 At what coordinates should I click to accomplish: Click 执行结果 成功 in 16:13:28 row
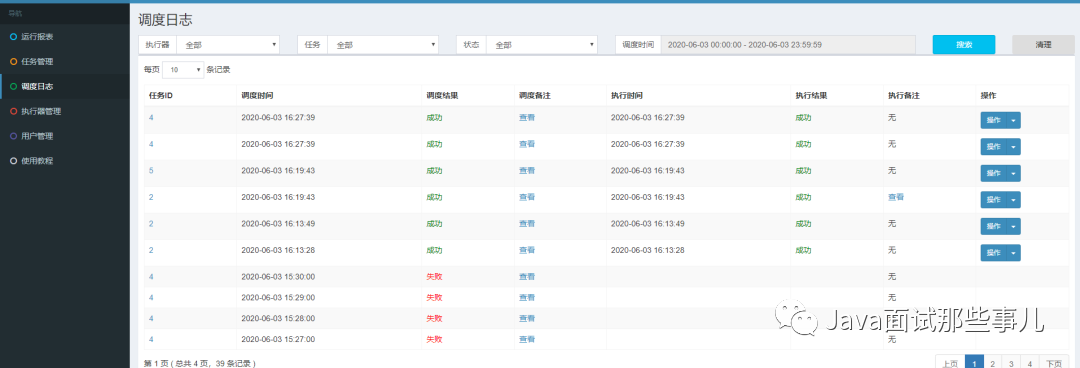[803, 249]
